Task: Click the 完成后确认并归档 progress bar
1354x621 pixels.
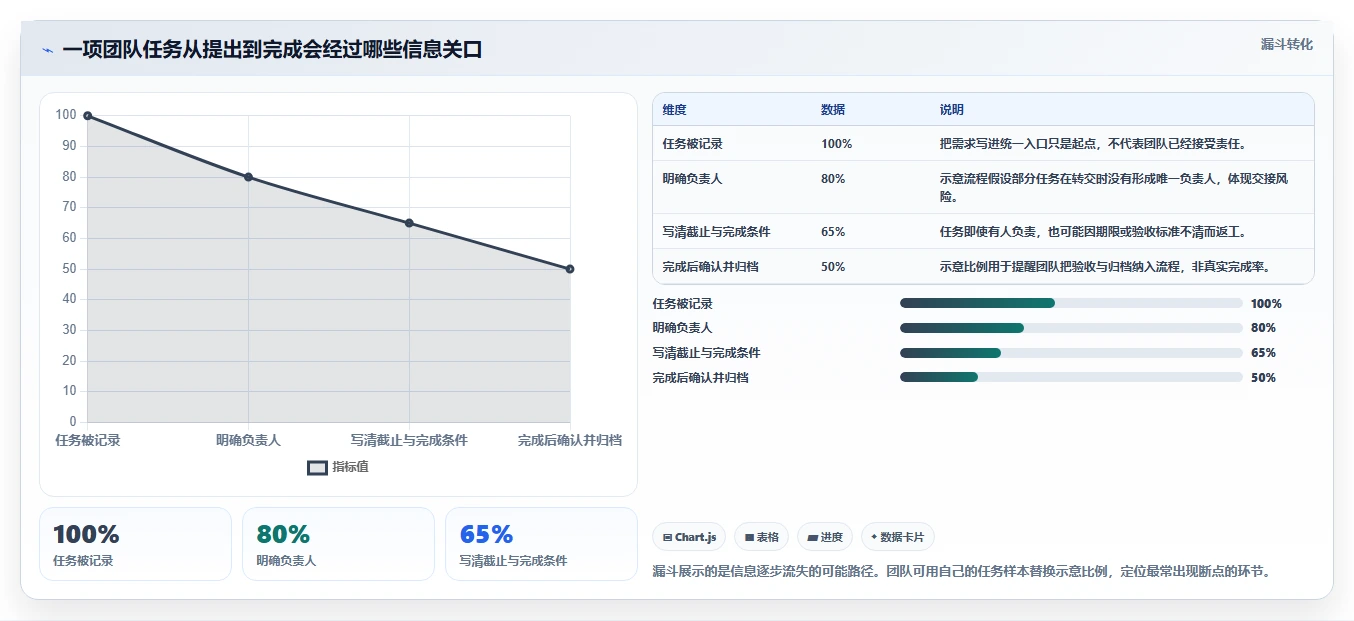Action: (1071, 377)
